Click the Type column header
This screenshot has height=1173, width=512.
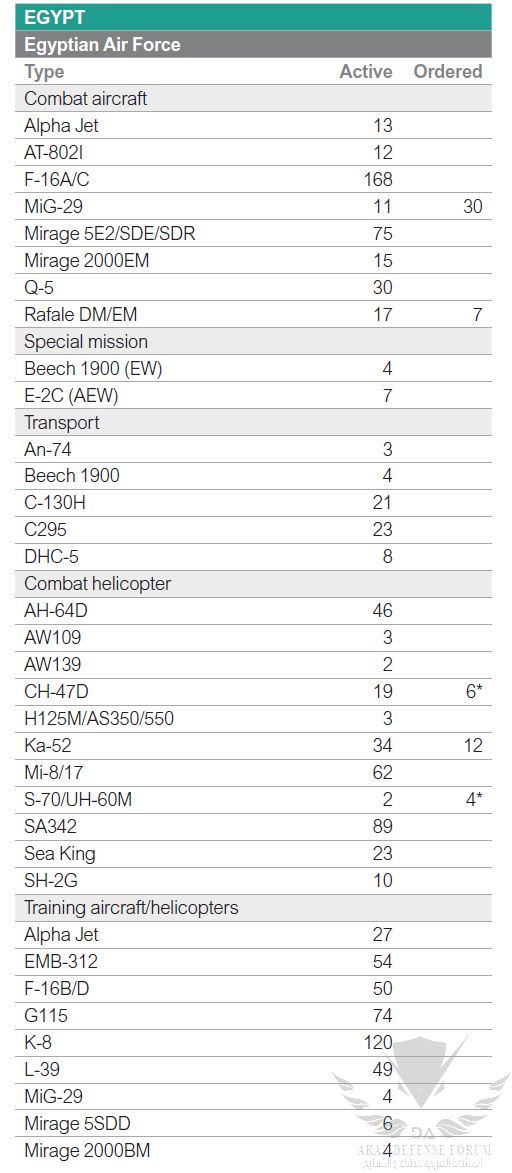tap(44, 72)
